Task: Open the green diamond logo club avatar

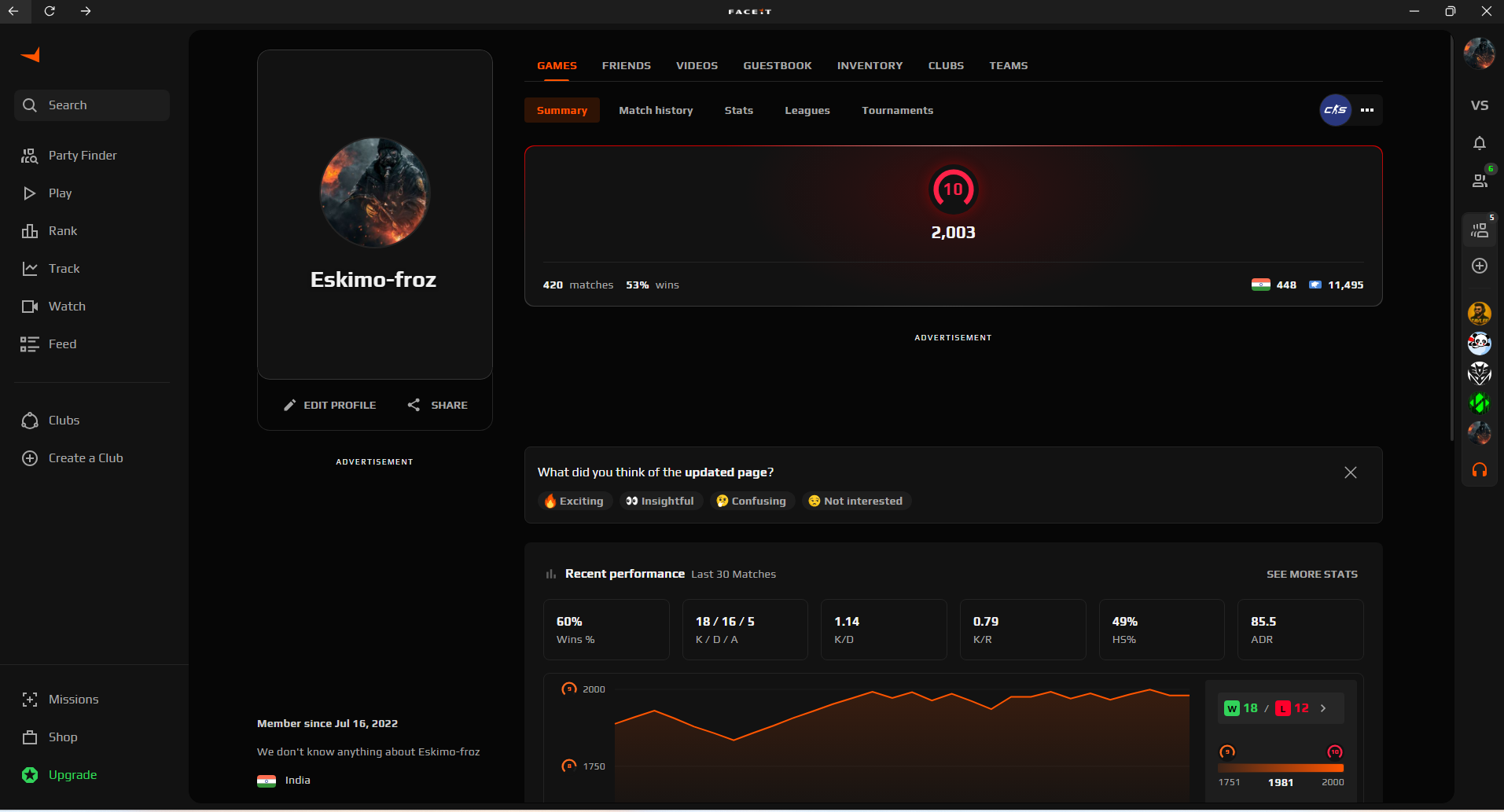Action: [1480, 403]
